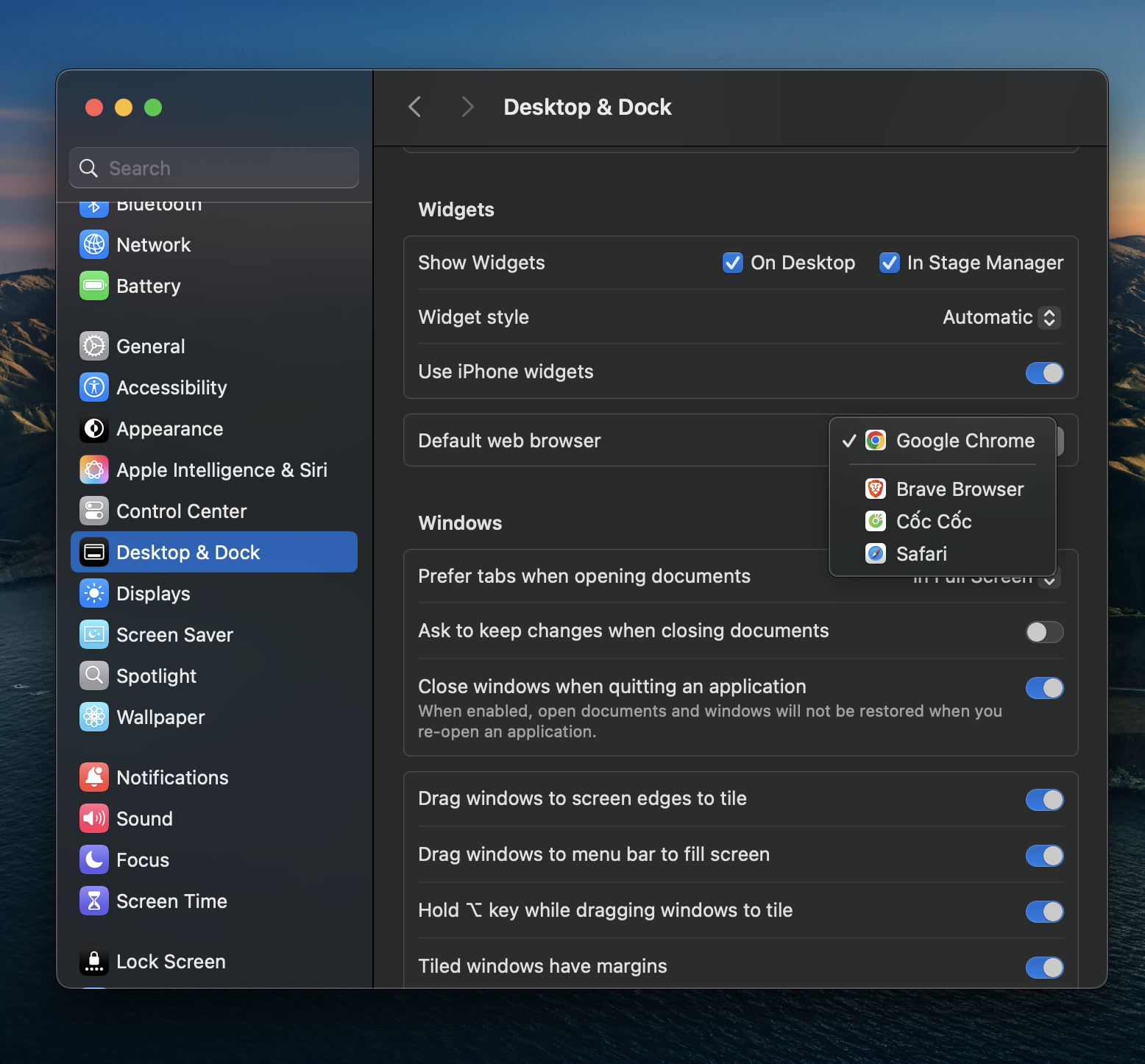Uncheck Show Widgets On Desktop checkbox

[732, 263]
